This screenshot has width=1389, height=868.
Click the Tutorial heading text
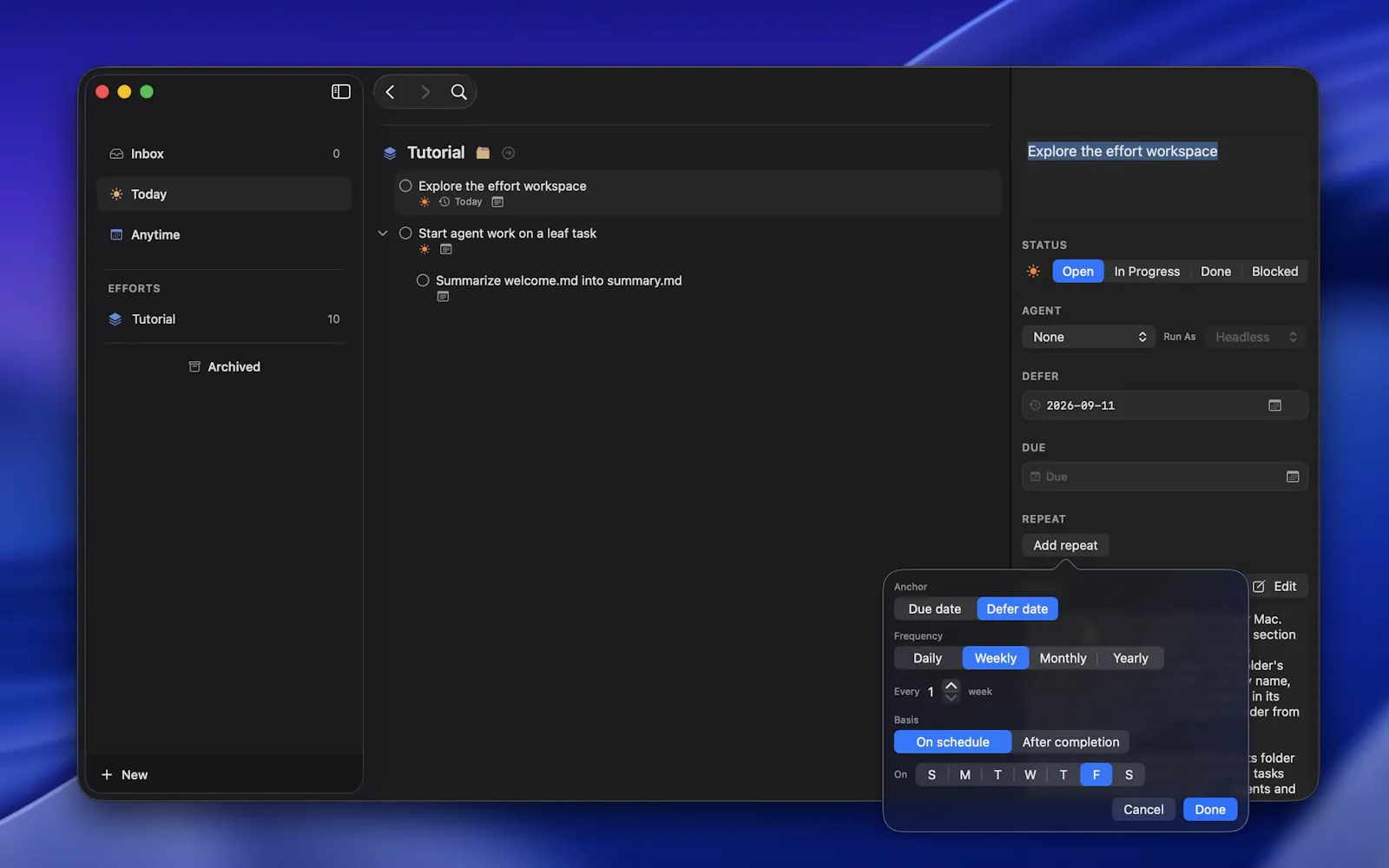point(436,153)
